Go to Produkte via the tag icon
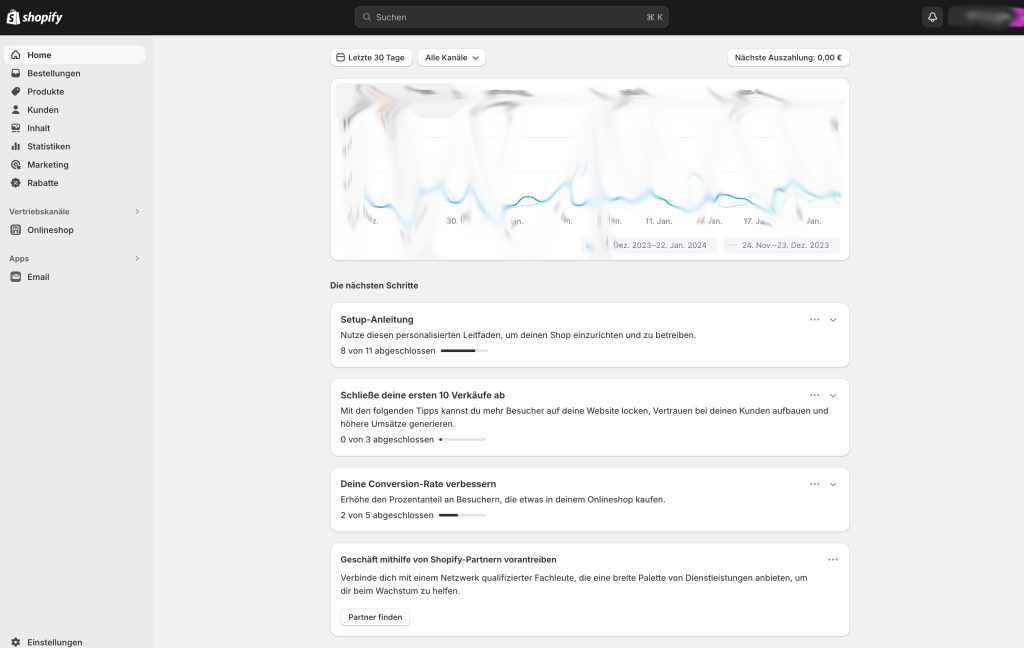 tap(16, 92)
